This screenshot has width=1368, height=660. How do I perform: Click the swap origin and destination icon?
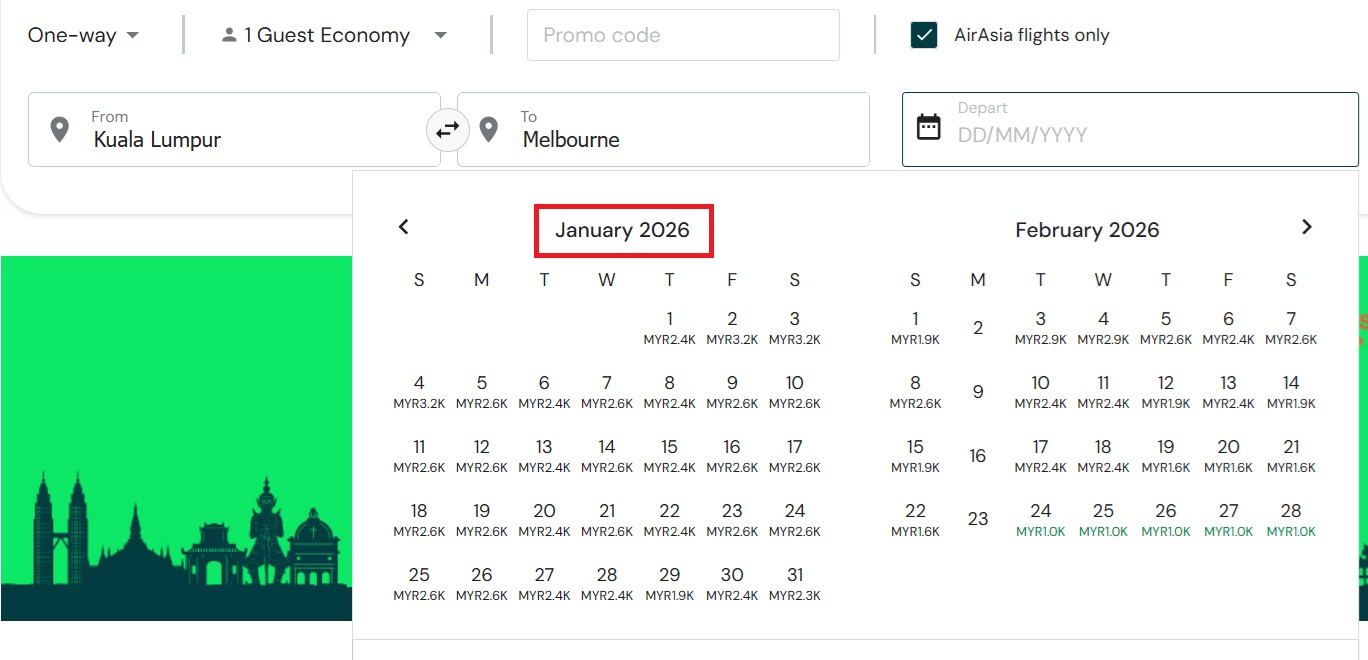click(447, 129)
